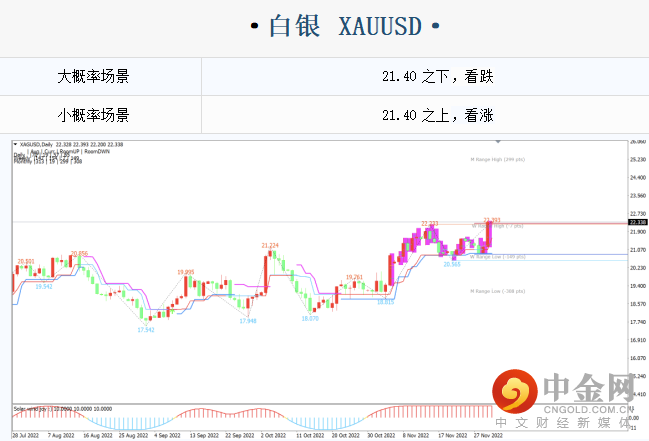Select the 大概率场景 row header
The image size is (649, 441).
pyautogui.click(x=100, y=76)
